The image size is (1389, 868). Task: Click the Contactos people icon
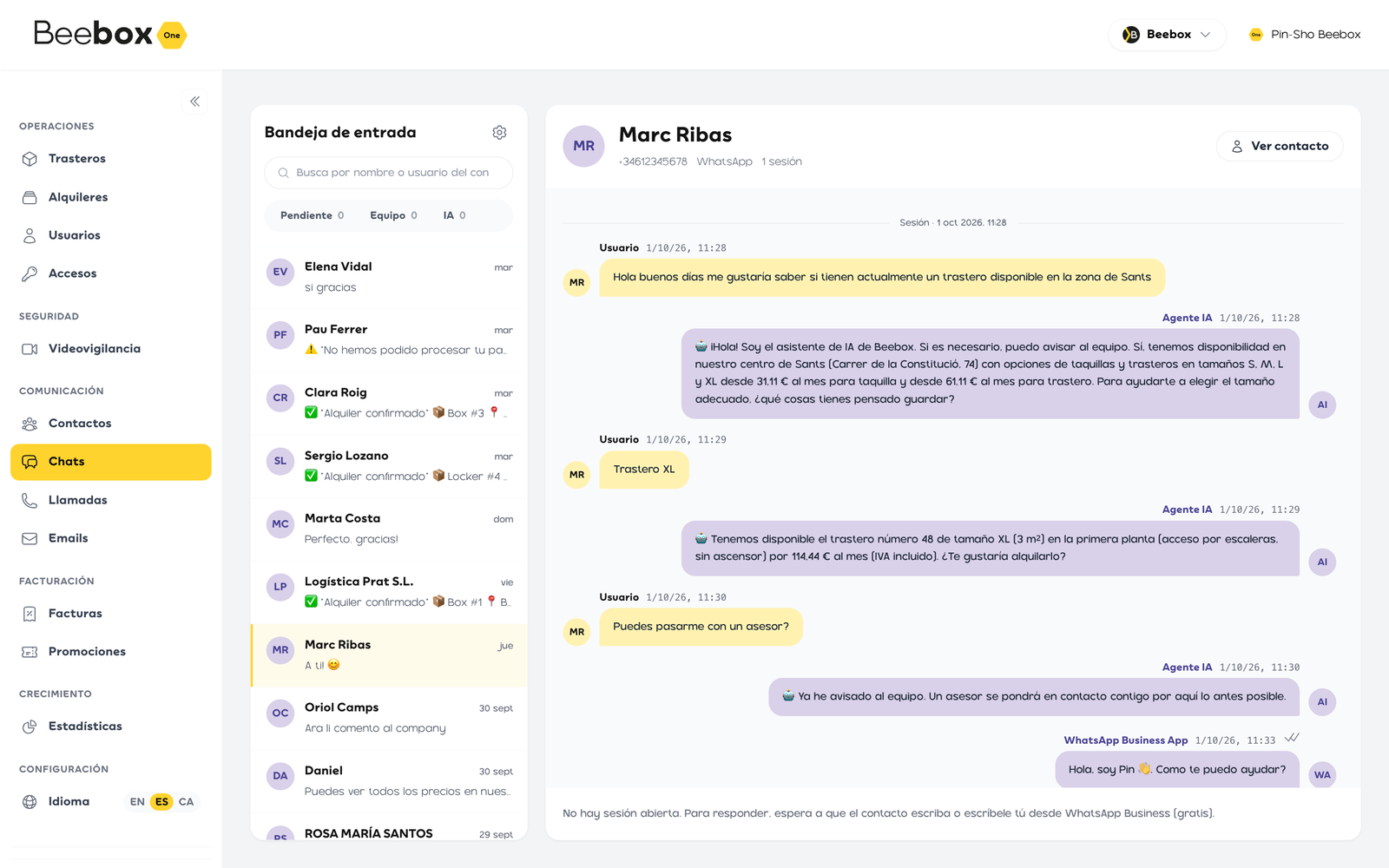click(30, 424)
